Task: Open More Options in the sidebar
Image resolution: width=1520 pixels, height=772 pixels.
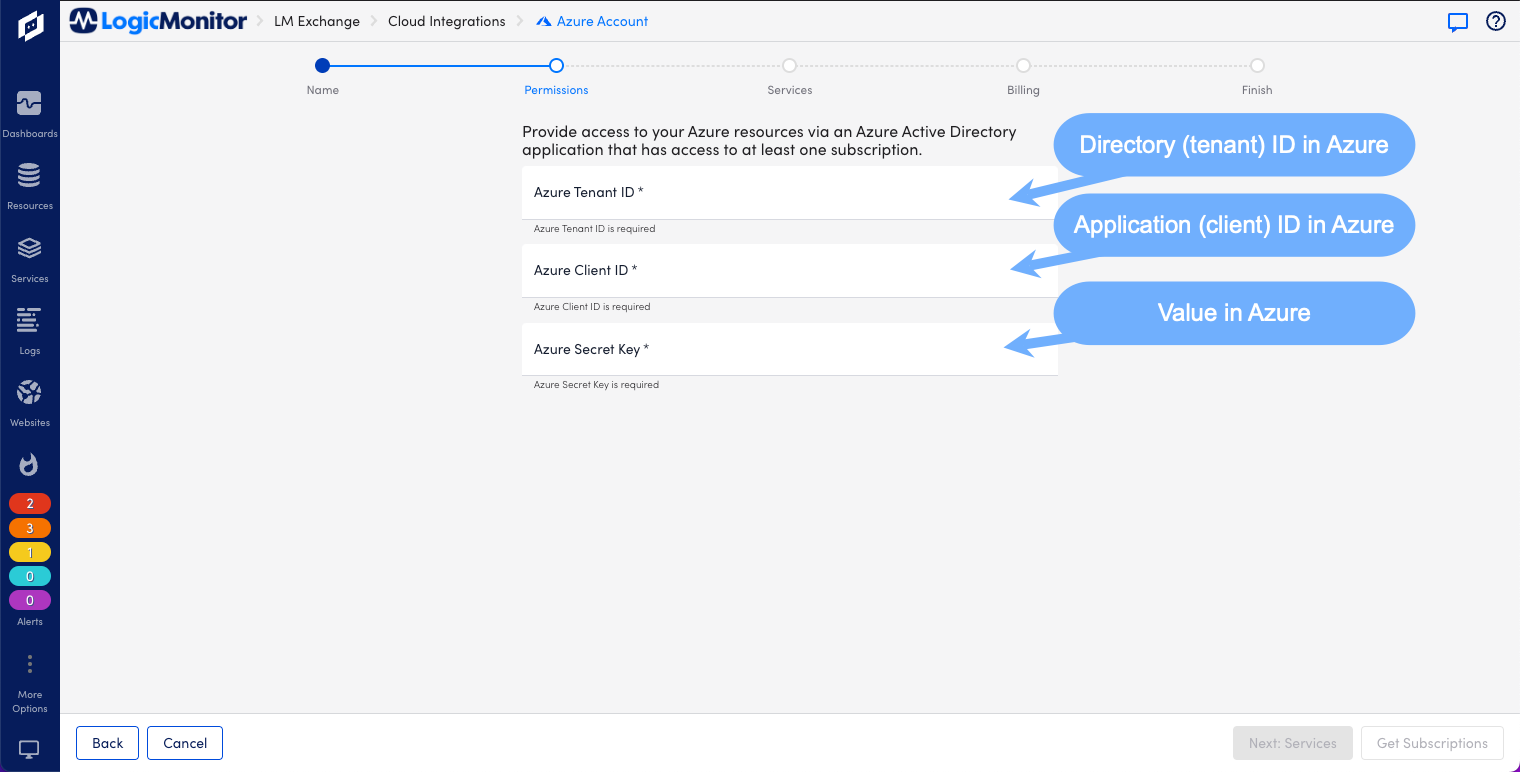Action: click(x=30, y=685)
